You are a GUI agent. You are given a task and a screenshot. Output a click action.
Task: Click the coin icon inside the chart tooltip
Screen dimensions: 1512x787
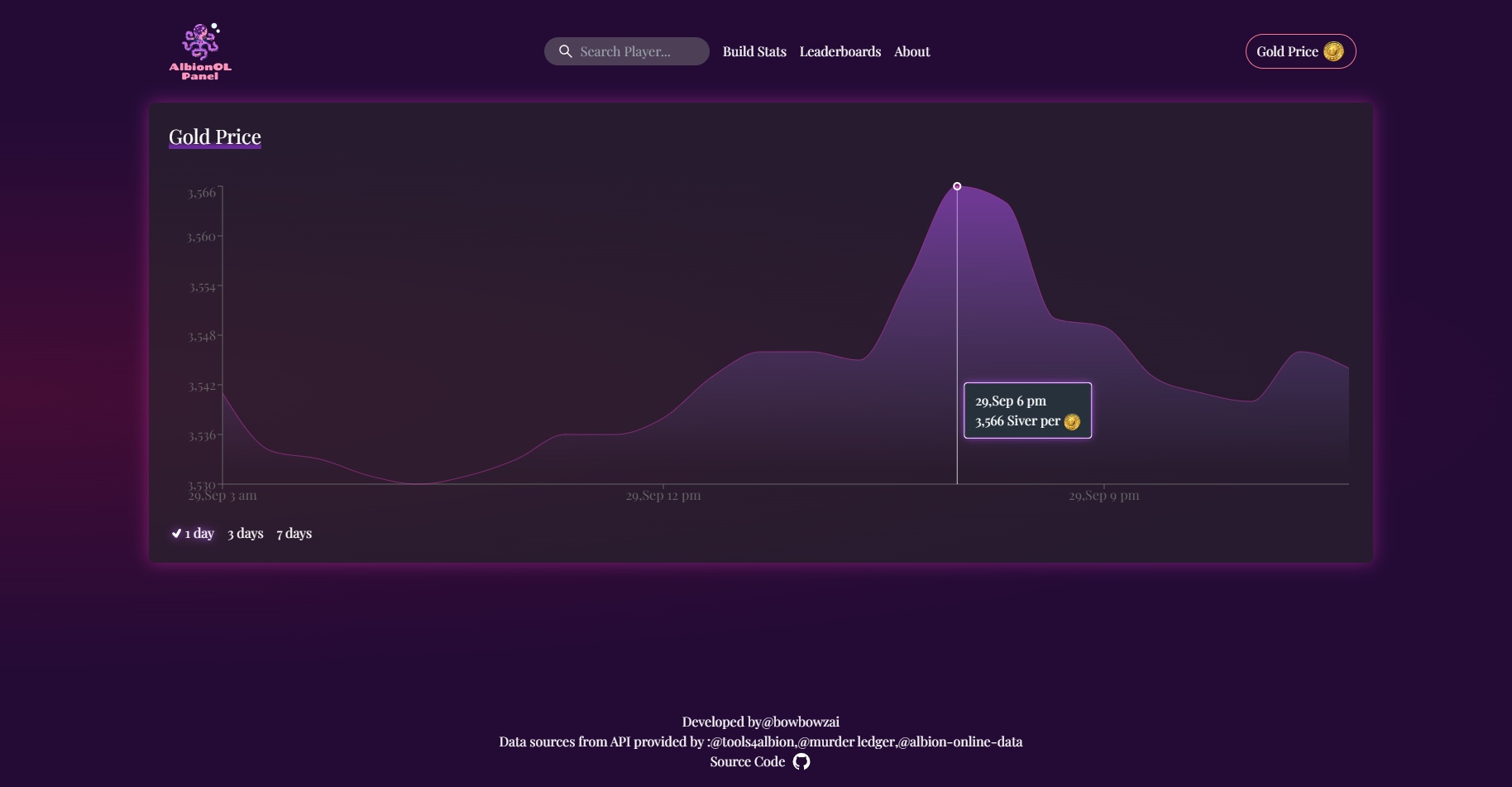1073,421
